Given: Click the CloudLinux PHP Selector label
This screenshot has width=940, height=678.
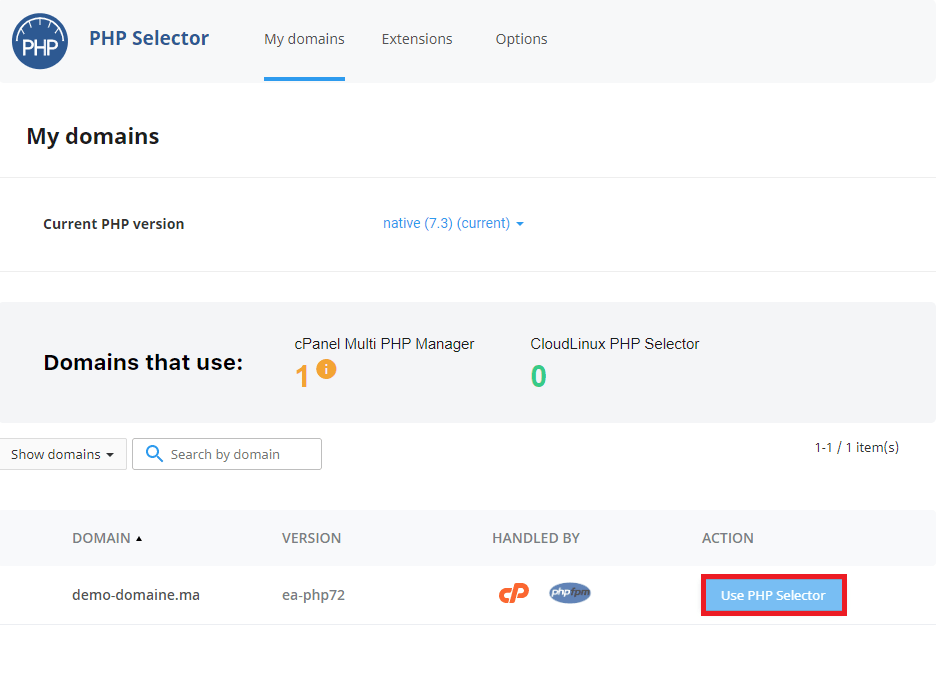Looking at the screenshot, I should pyautogui.click(x=614, y=344).
